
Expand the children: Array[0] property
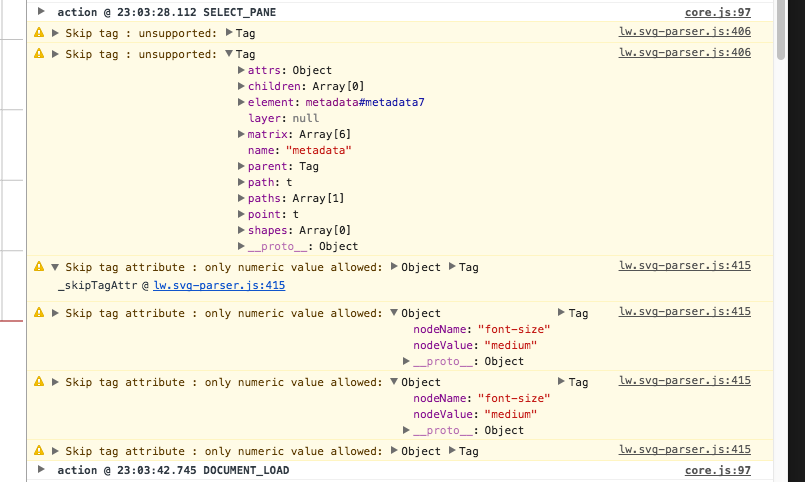241,87
